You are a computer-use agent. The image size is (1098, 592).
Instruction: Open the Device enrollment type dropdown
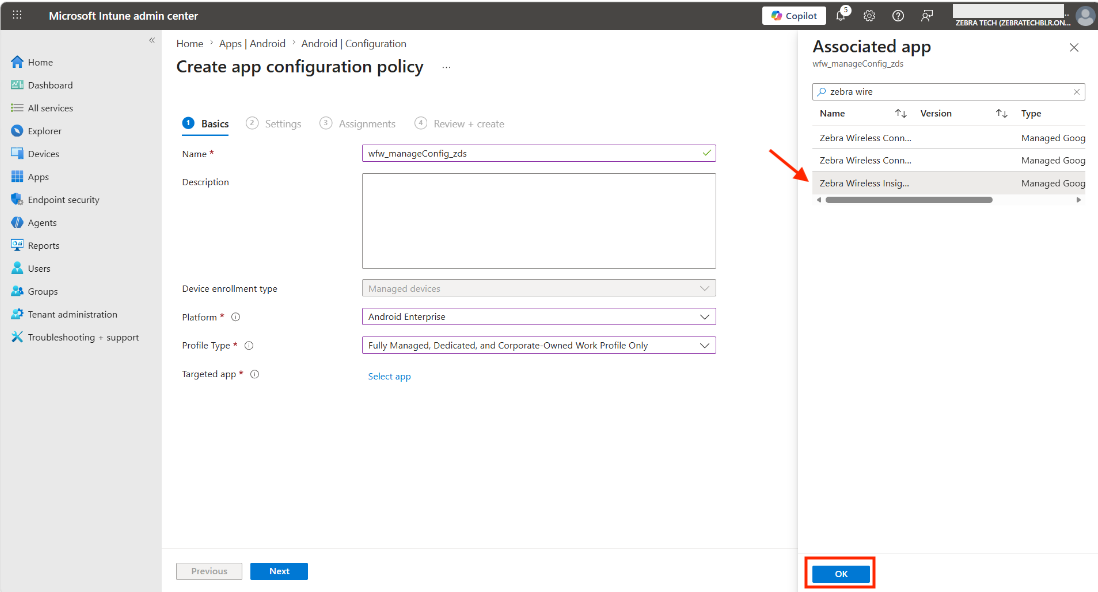pyautogui.click(x=538, y=289)
